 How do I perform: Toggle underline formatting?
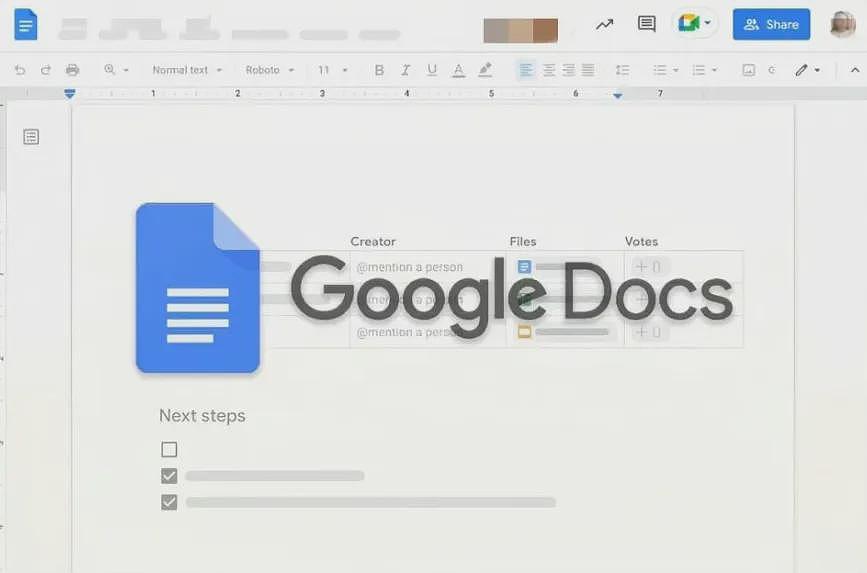[x=432, y=70]
